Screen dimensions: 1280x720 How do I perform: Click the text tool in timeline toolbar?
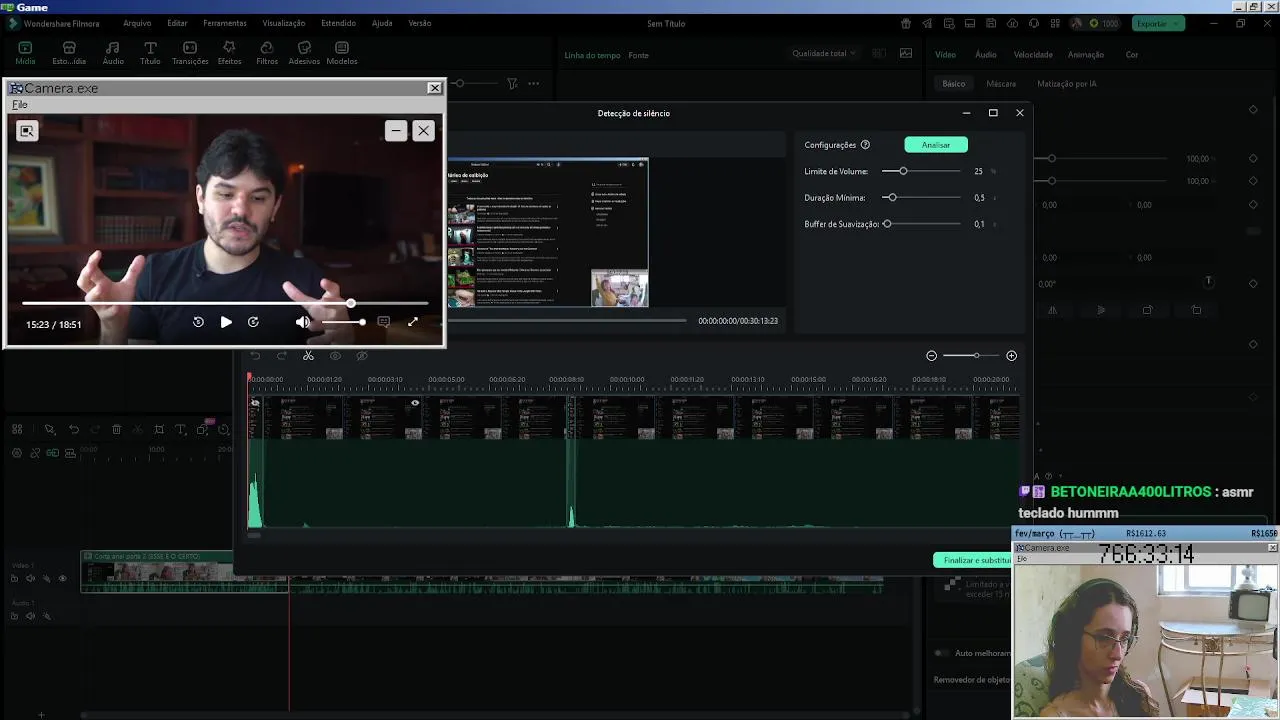click(180, 429)
